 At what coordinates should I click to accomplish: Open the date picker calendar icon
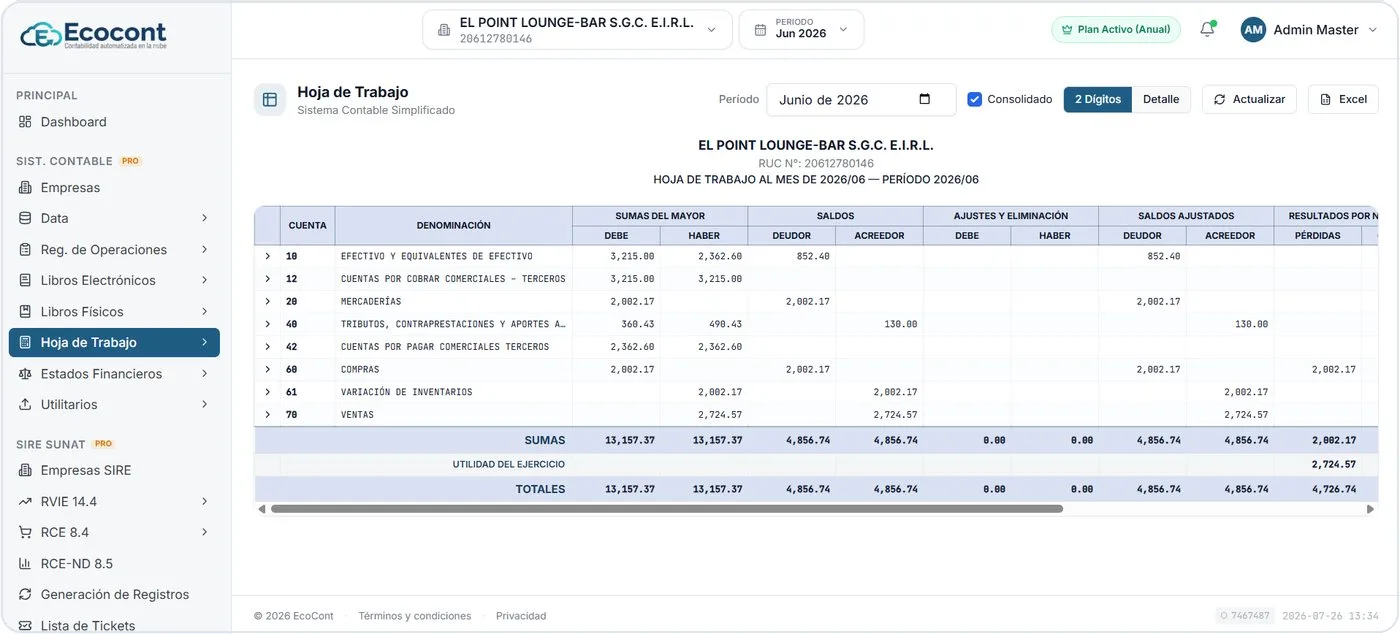pos(924,99)
